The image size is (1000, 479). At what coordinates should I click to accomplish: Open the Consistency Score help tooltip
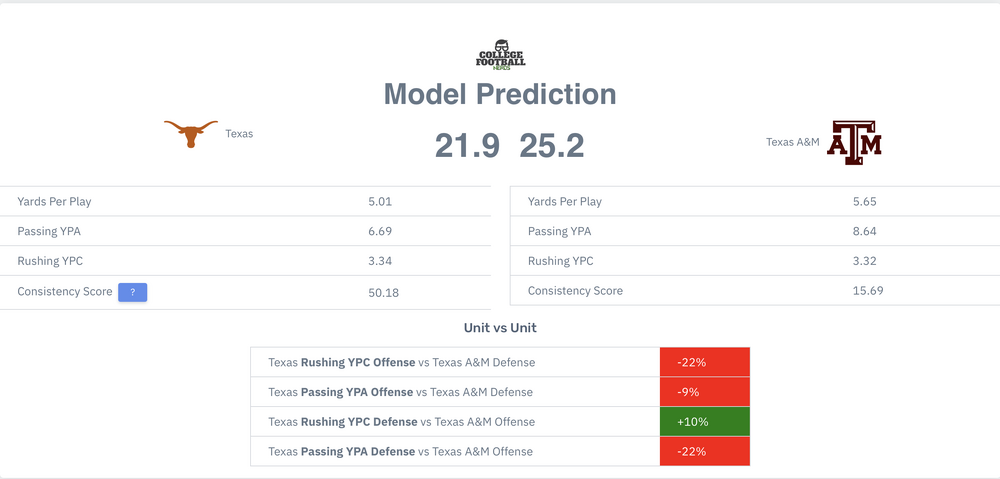coord(133,292)
